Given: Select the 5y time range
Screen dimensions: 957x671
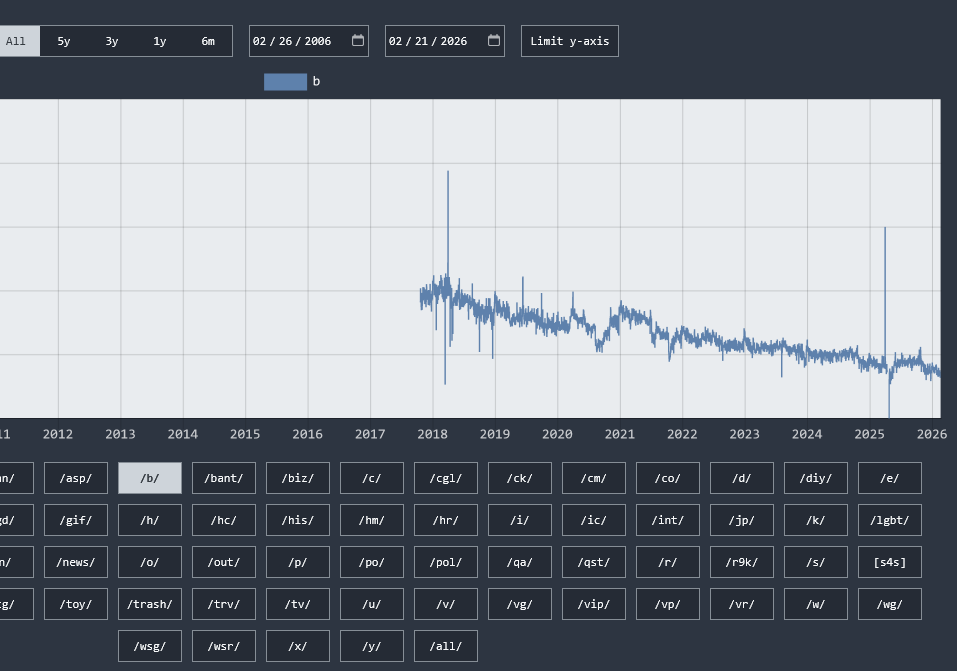Looking at the screenshot, I should (x=63, y=41).
